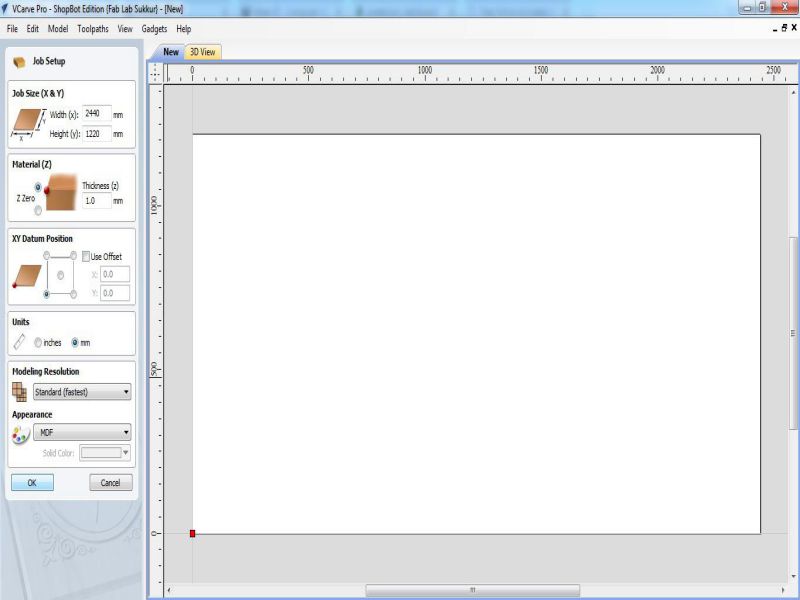Open the Model menu
This screenshot has height=600, width=800.
[x=58, y=29]
